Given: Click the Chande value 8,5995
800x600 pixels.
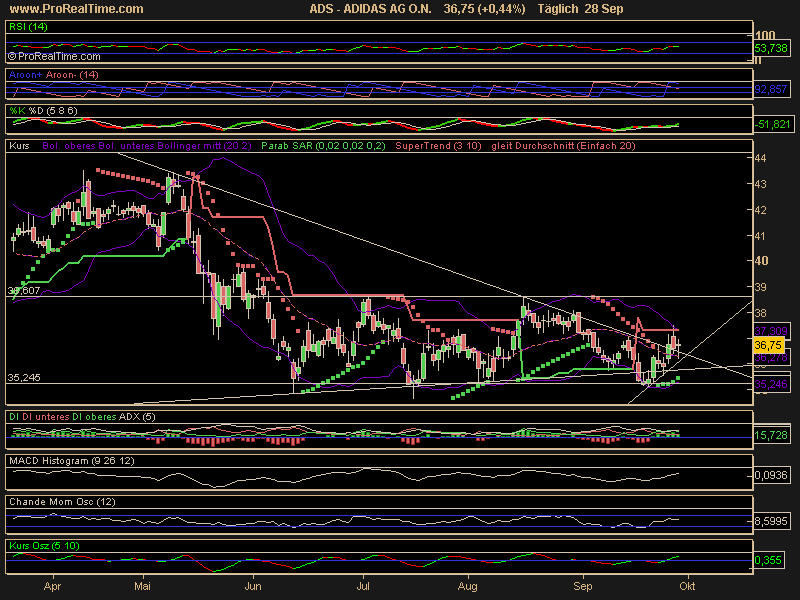Looking at the screenshot, I should 771,521.
